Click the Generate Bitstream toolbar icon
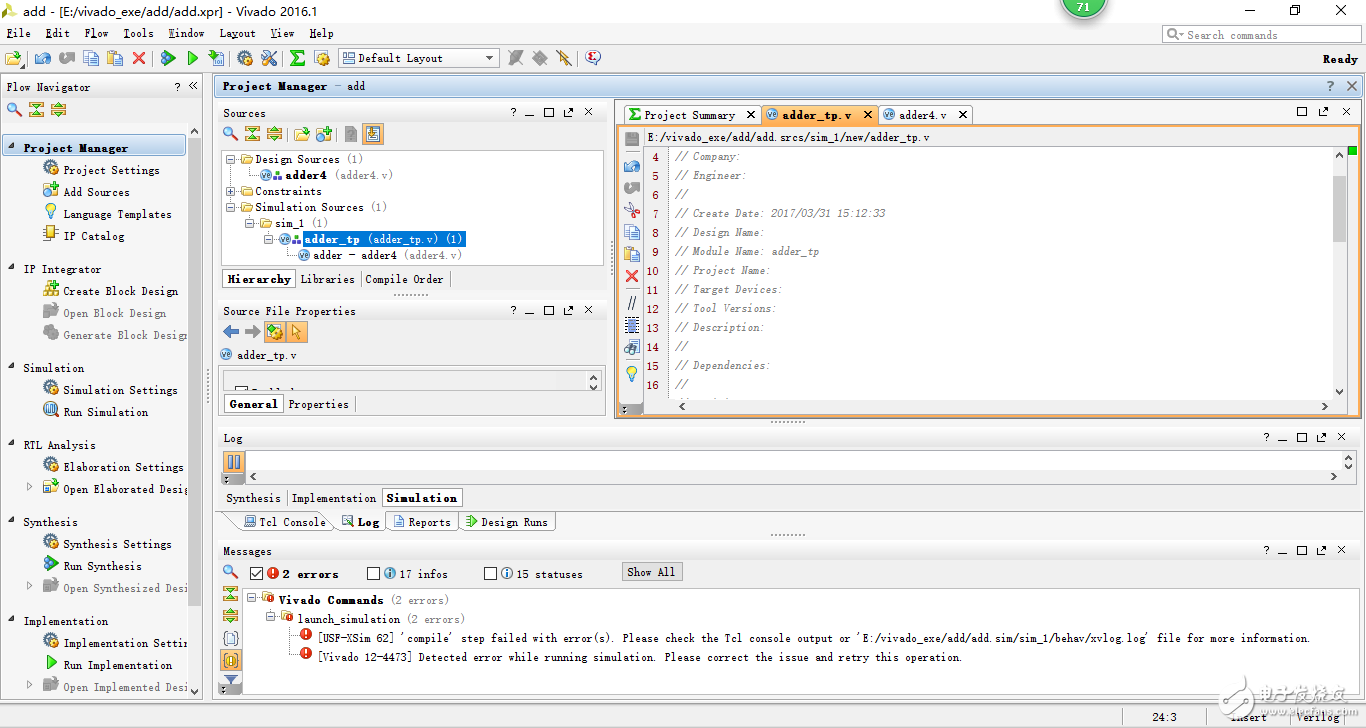This screenshot has height=728, width=1366. point(216,58)
